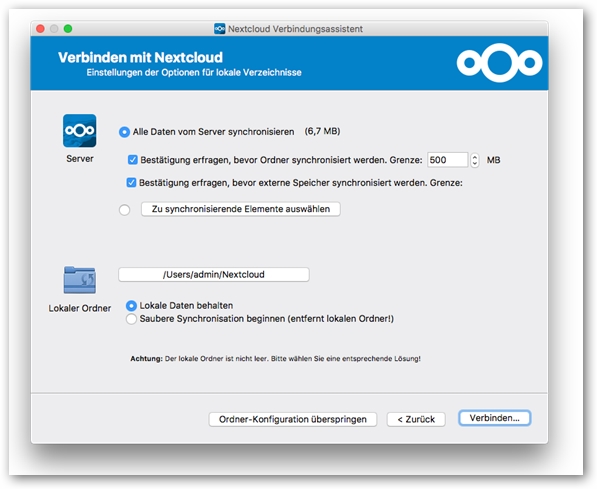The height and width of the screenshot is (489, 597).
Task: Click the /Users/admin/Nextcloud folder path button
Action: (214, 275)
